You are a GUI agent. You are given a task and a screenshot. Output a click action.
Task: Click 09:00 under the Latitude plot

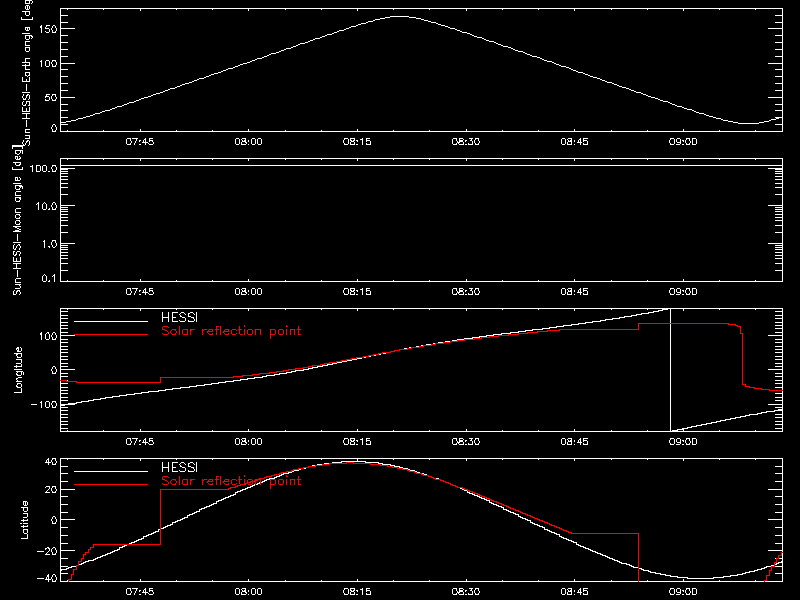click(x=683, y=592)
